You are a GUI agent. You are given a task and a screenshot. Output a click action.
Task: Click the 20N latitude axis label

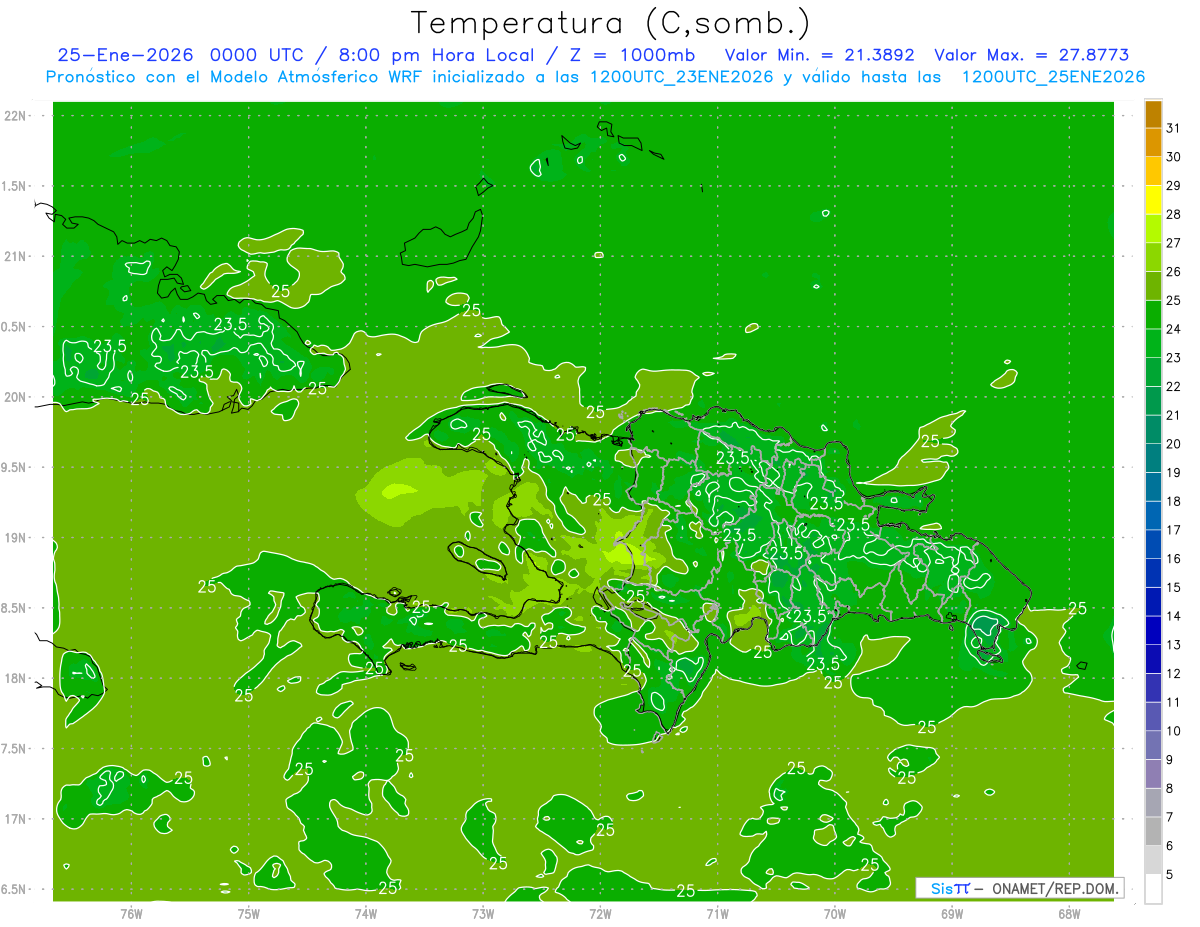click(x=16, y=397)
